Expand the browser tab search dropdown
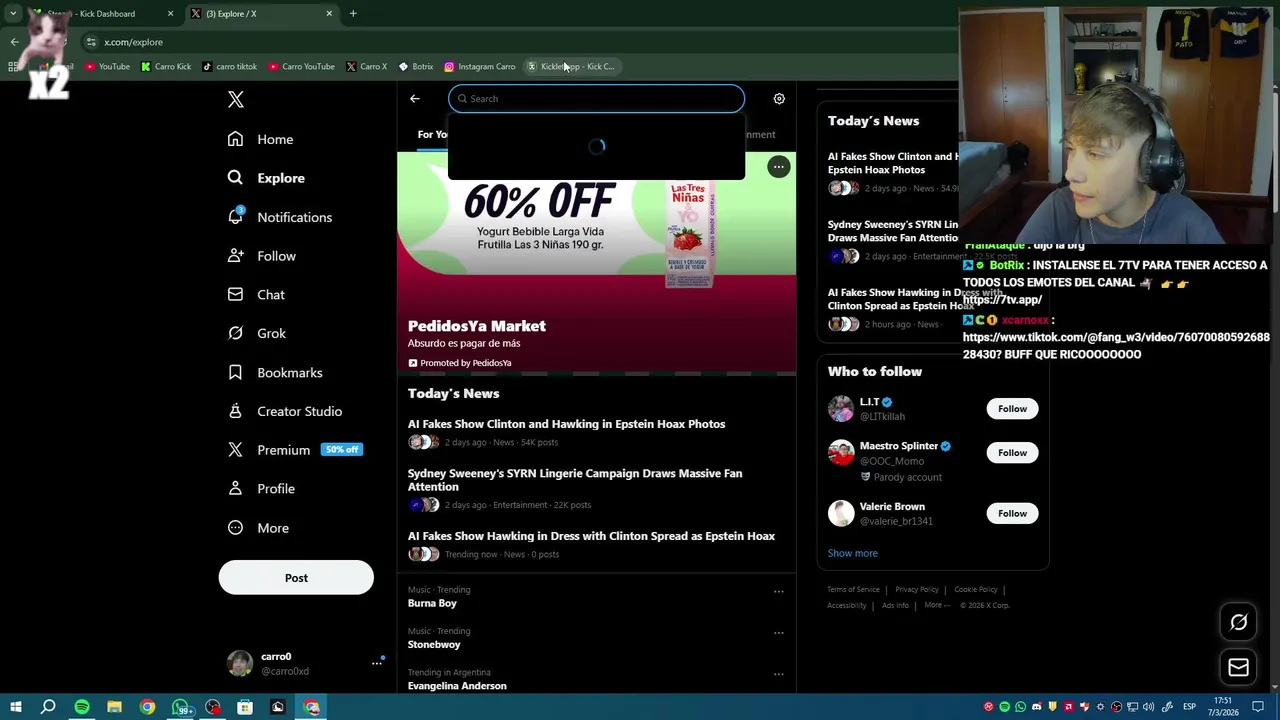This screenshot has width=1280, height=720. click(x=13, y=13)
